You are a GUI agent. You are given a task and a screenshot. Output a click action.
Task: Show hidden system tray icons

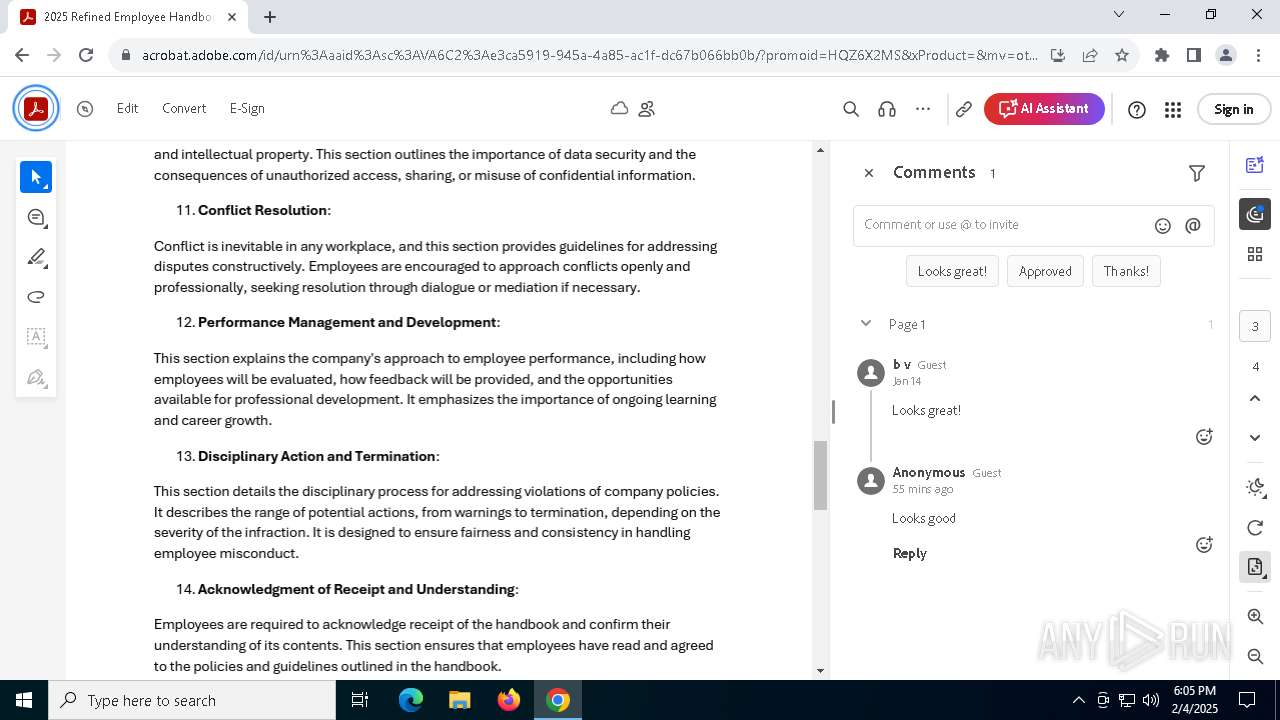(1078, 700)
